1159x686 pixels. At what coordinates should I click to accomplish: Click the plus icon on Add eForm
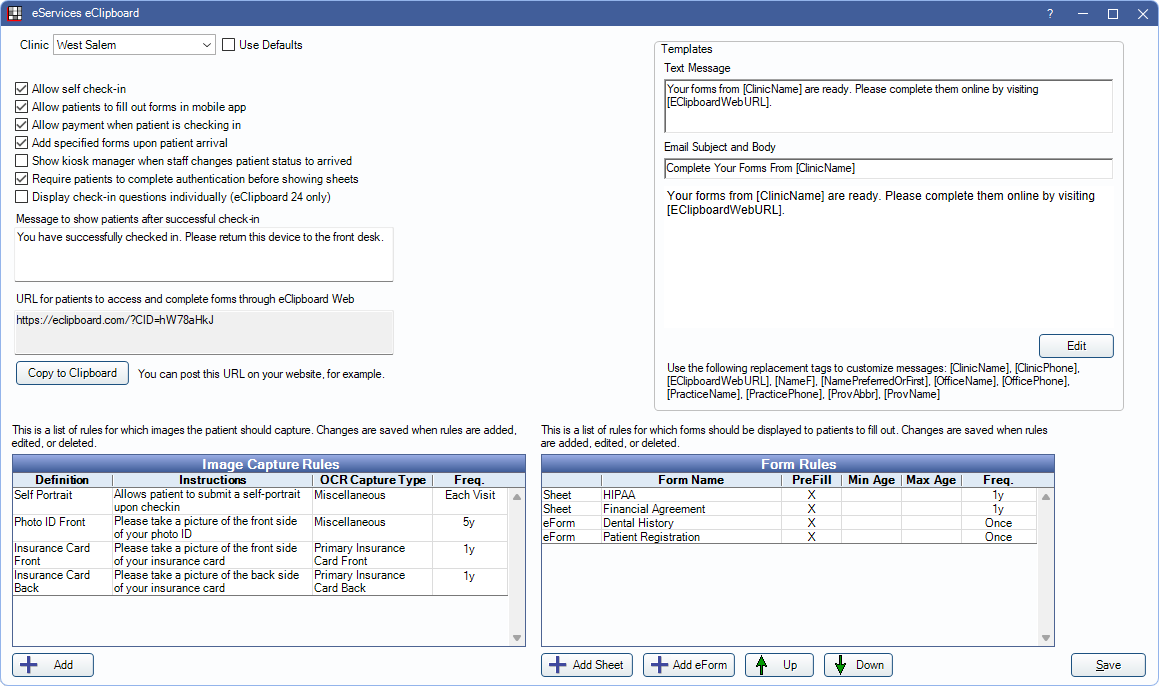[657, 665]
